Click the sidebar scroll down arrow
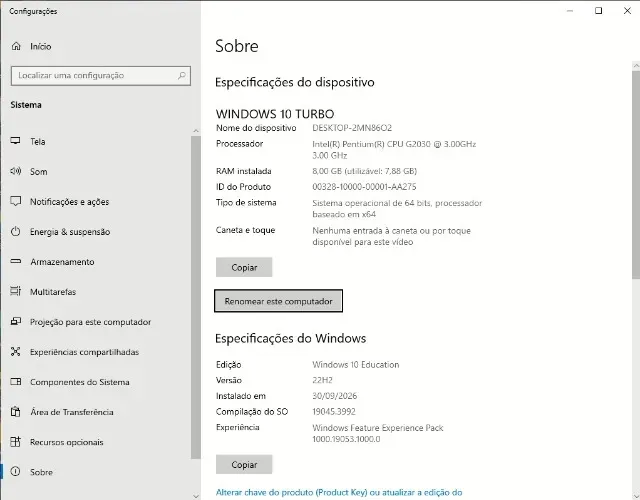 [196, 496]
